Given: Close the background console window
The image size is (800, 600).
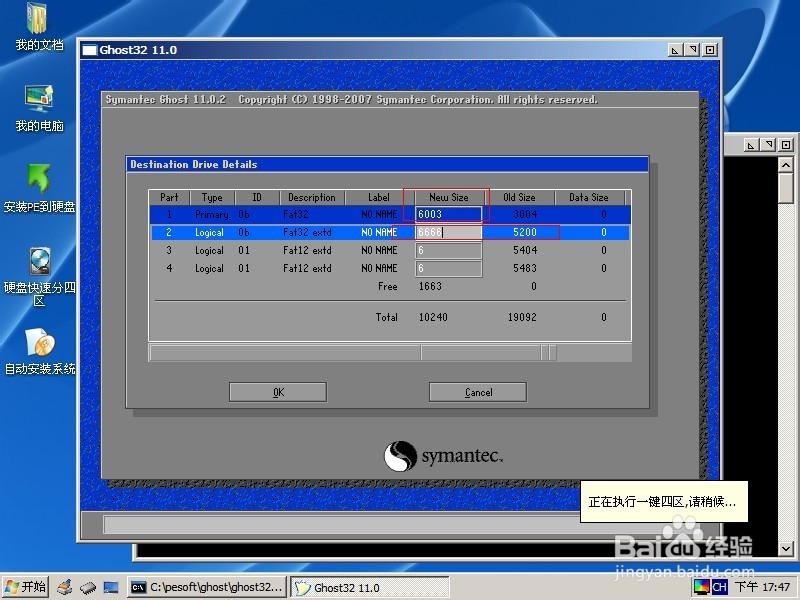Looking at the screenshot, I should (786, 145).
